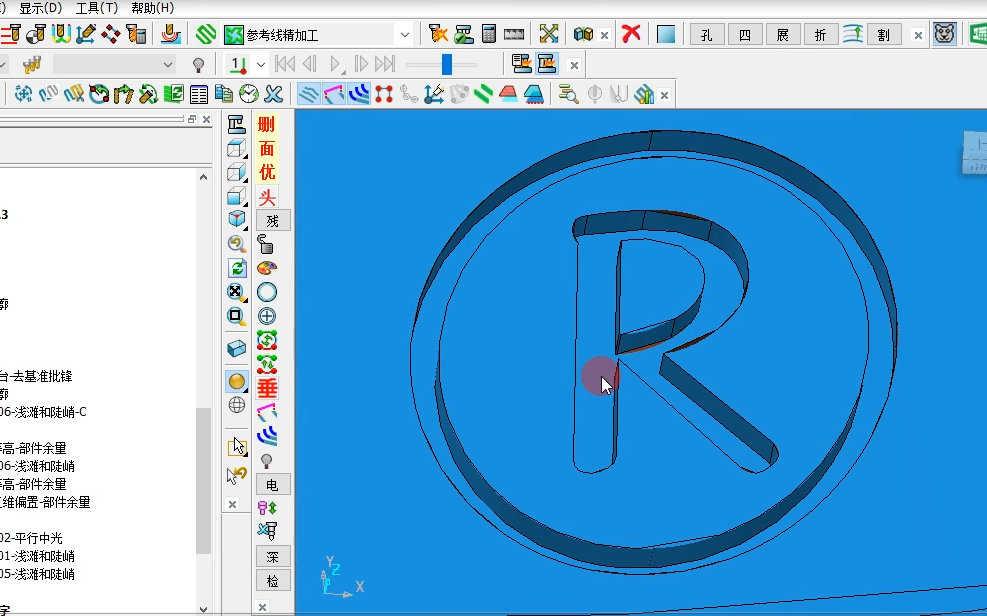Click the collision explosion tool icon
Screen dimensions: 987x616
click(437, 34)
